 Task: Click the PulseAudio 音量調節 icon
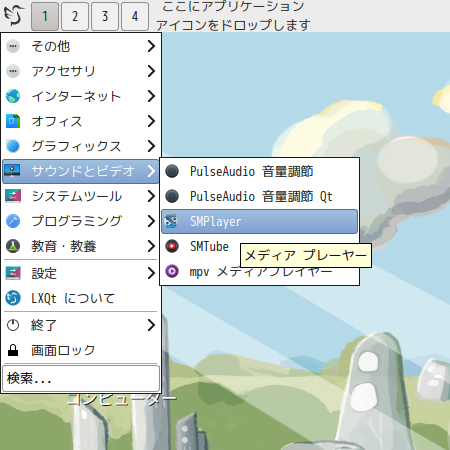[x=172, y=171]
